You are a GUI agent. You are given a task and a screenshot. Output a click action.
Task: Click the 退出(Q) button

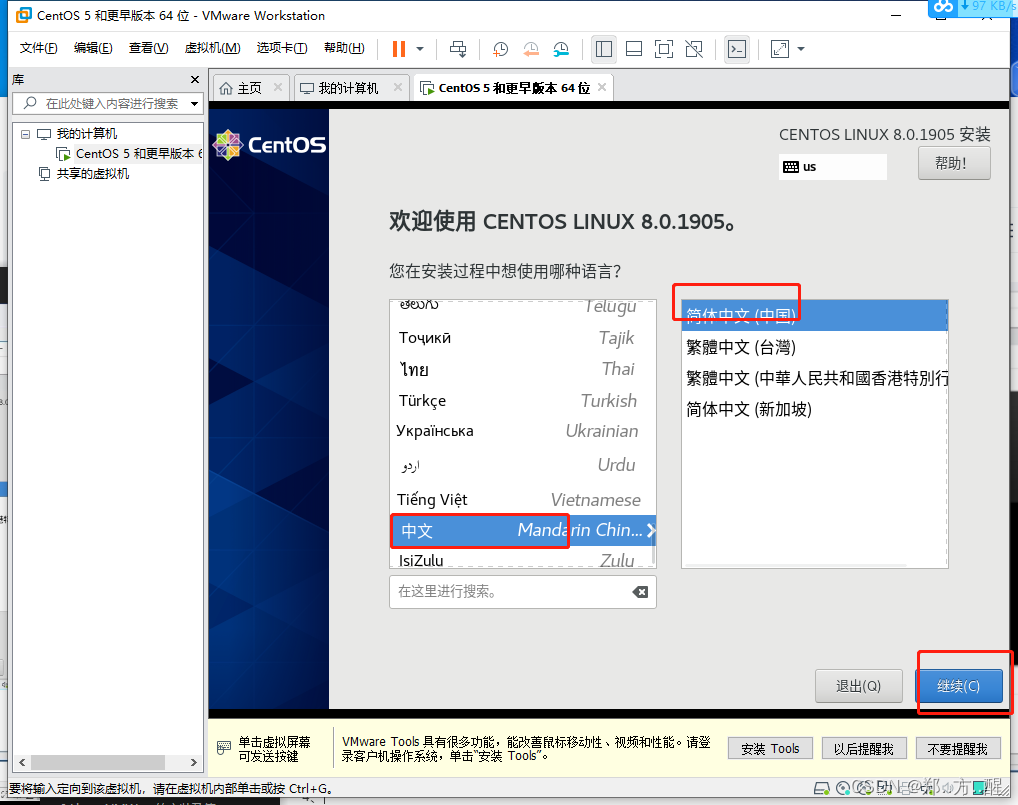[858, 686]
